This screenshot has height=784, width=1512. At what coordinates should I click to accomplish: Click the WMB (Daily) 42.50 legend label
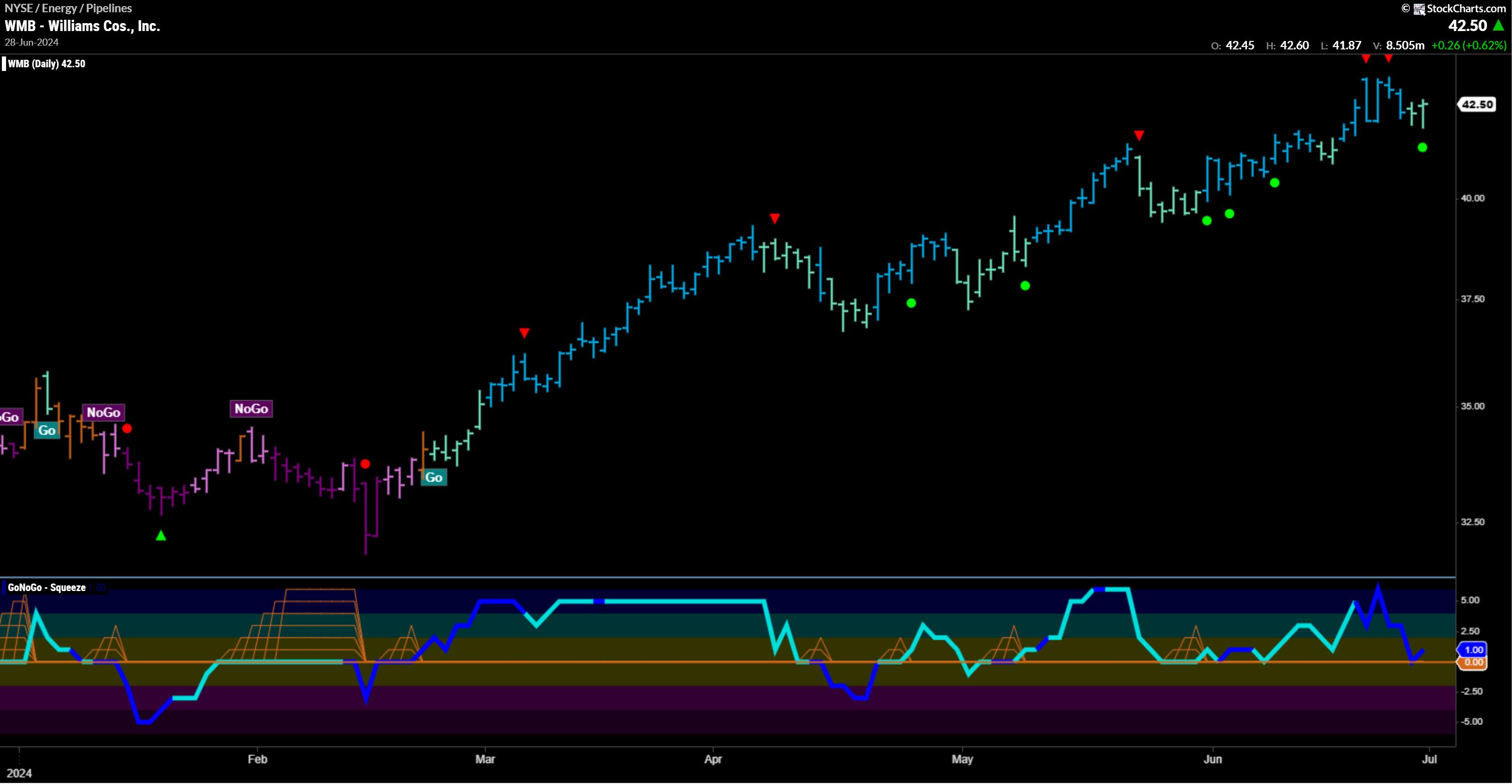[47, 64]
